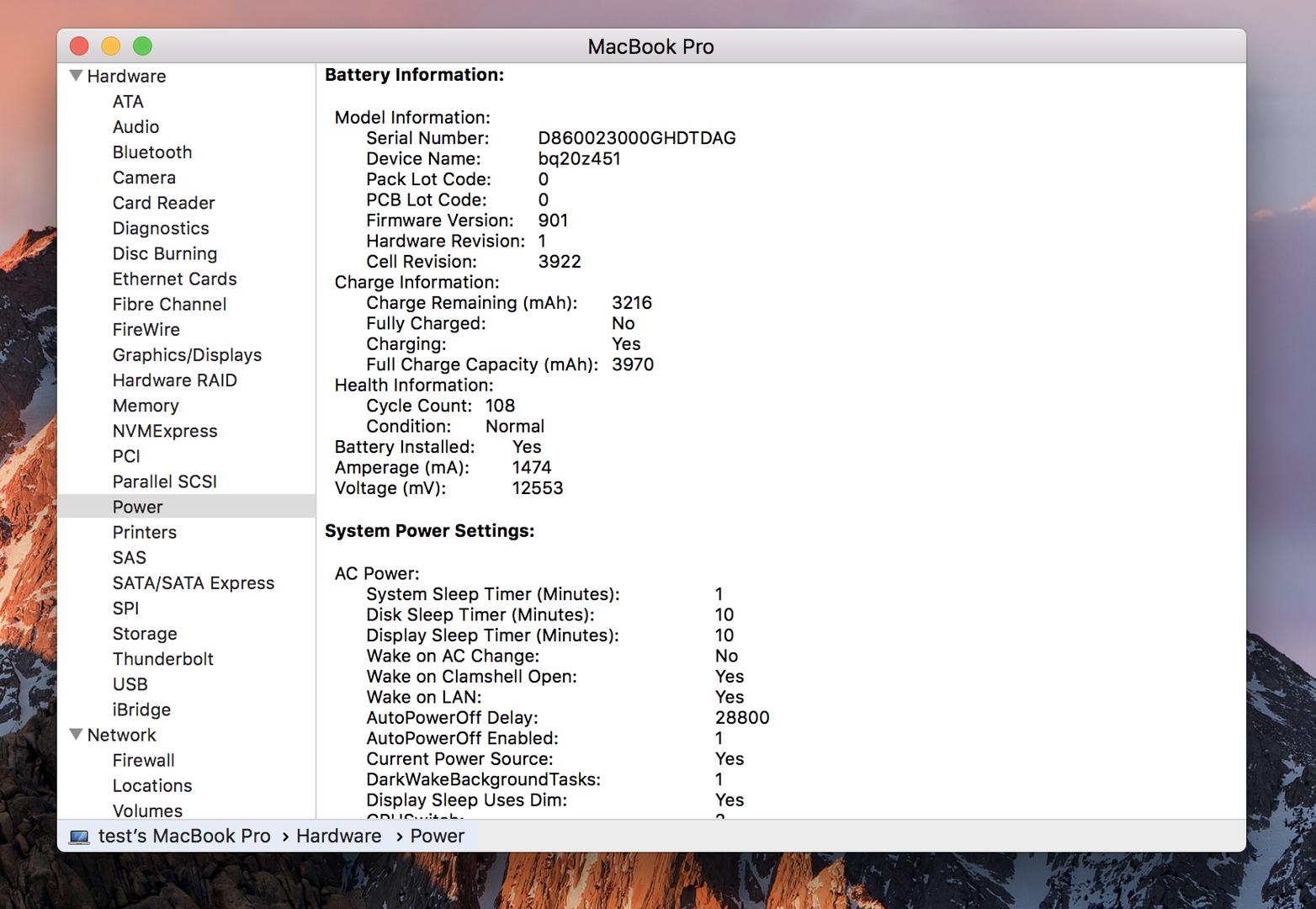Open the Card Reader section
Viewport: 1316px width, 909px height.
coord(163,203)
